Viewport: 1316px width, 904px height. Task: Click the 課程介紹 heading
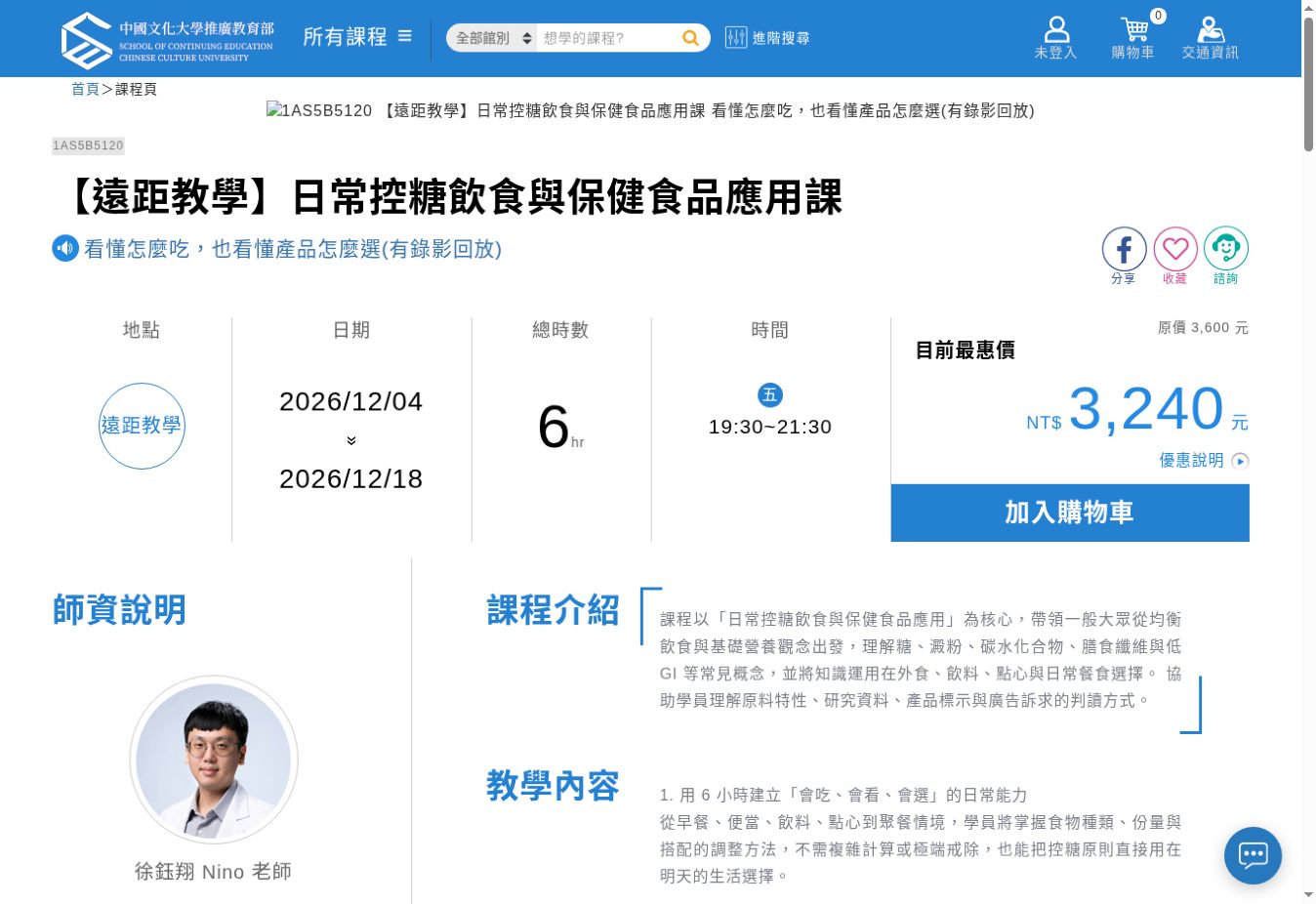554,610
